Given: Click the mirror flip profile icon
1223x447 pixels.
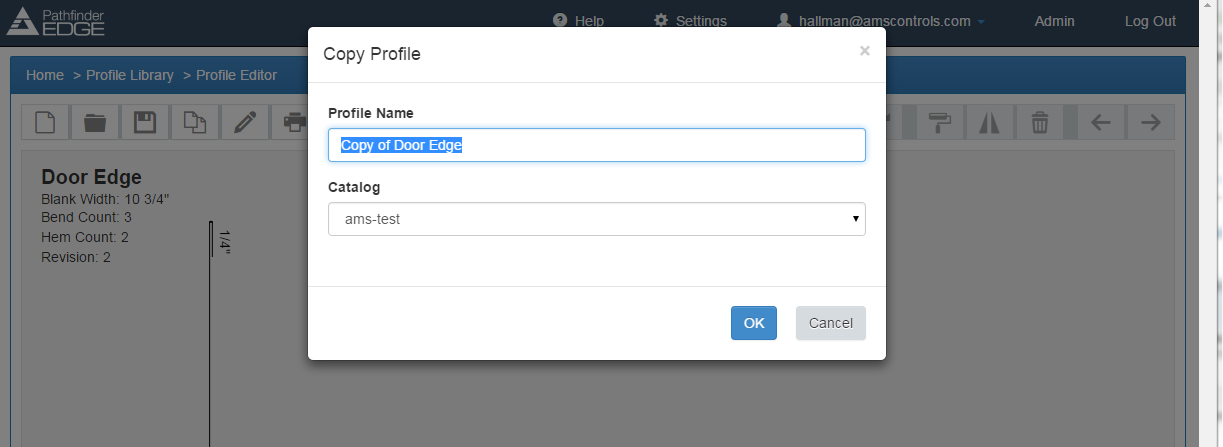Looking at the screenshot, I should click(x=990, y=122).
